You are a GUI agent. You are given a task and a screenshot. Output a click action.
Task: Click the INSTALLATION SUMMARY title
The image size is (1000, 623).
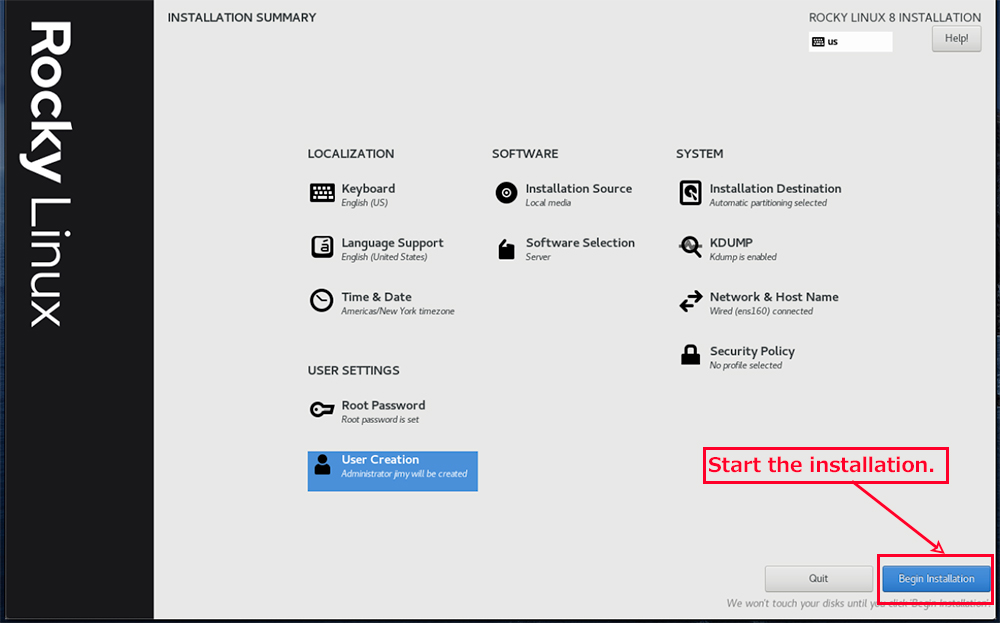(242, 18)
